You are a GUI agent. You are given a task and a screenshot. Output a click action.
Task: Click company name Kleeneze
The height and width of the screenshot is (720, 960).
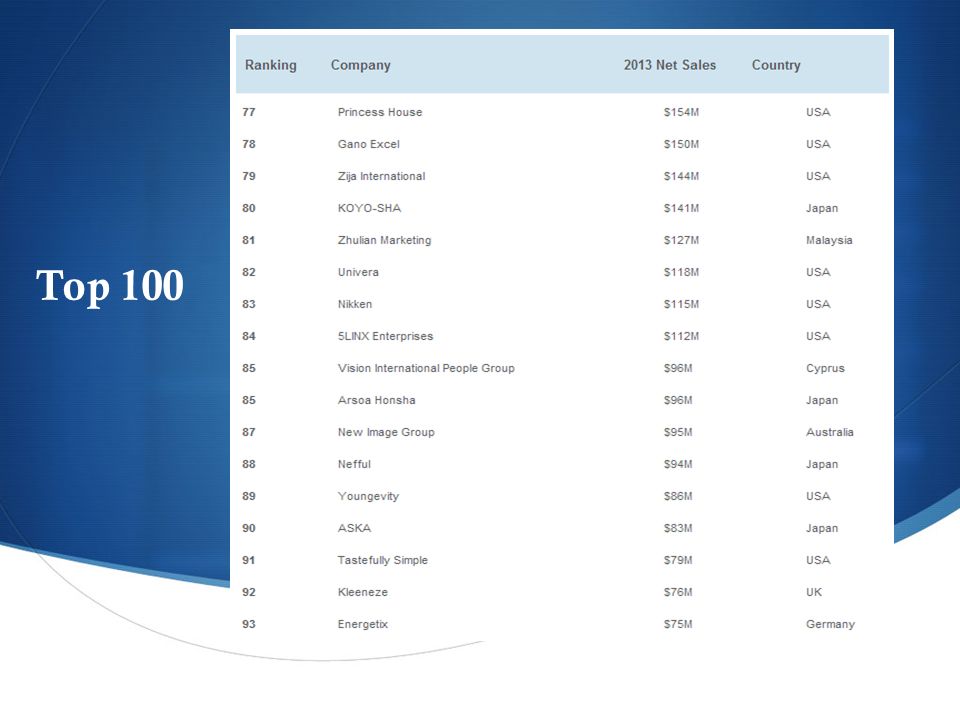click(362, 592)
